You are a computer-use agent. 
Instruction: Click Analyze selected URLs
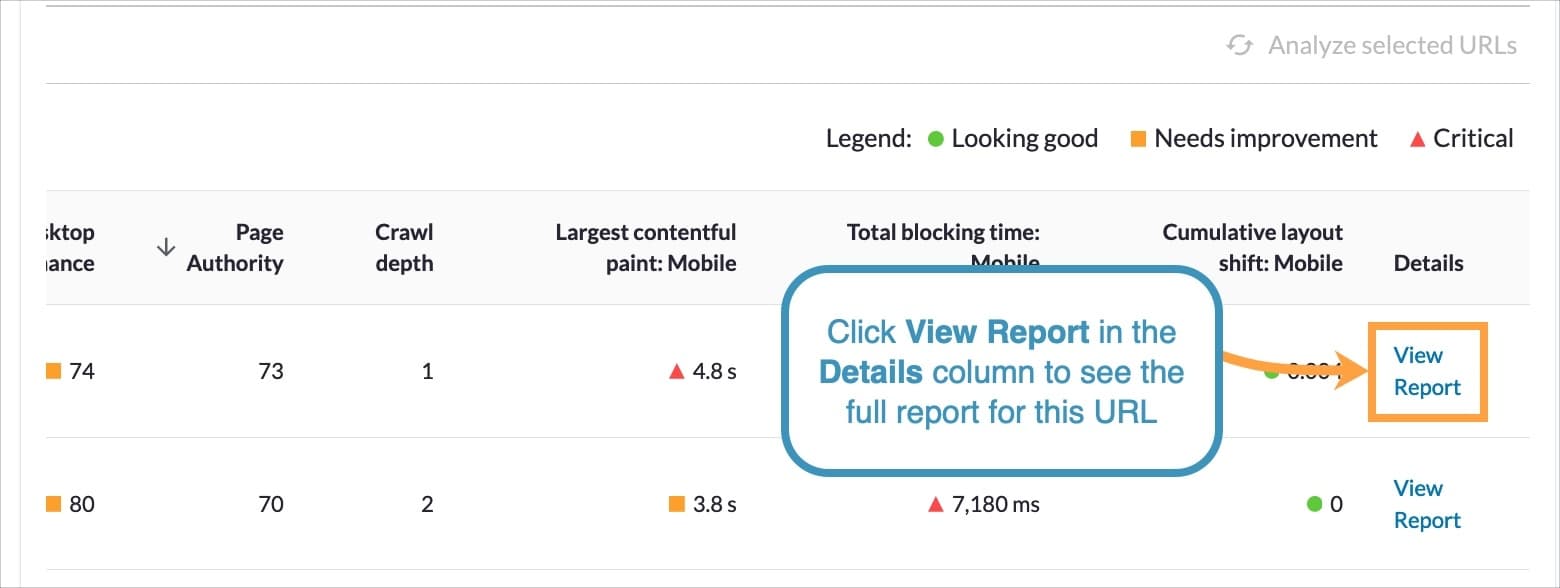tap(1392, 45)
